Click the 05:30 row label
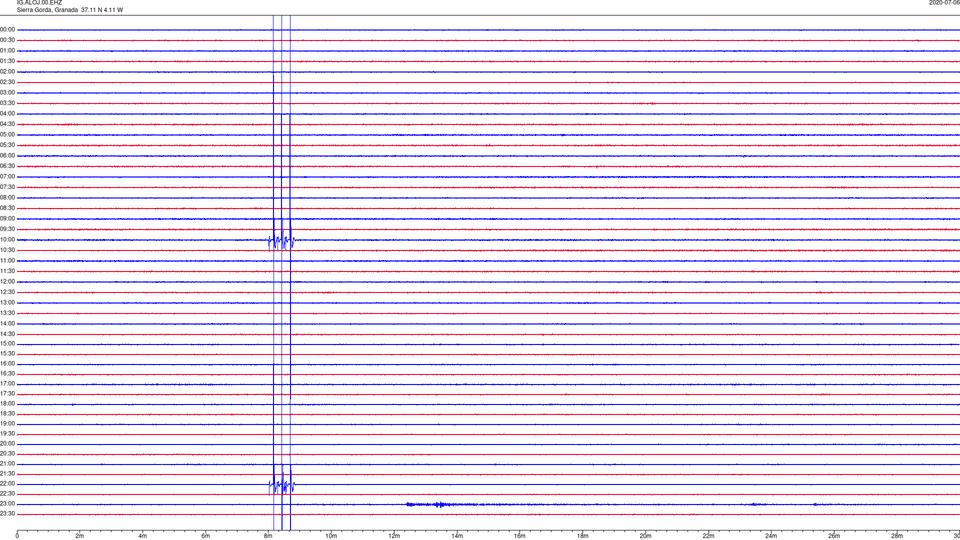Viewport: 960px width, 540px height. click(x=7, y=145)
